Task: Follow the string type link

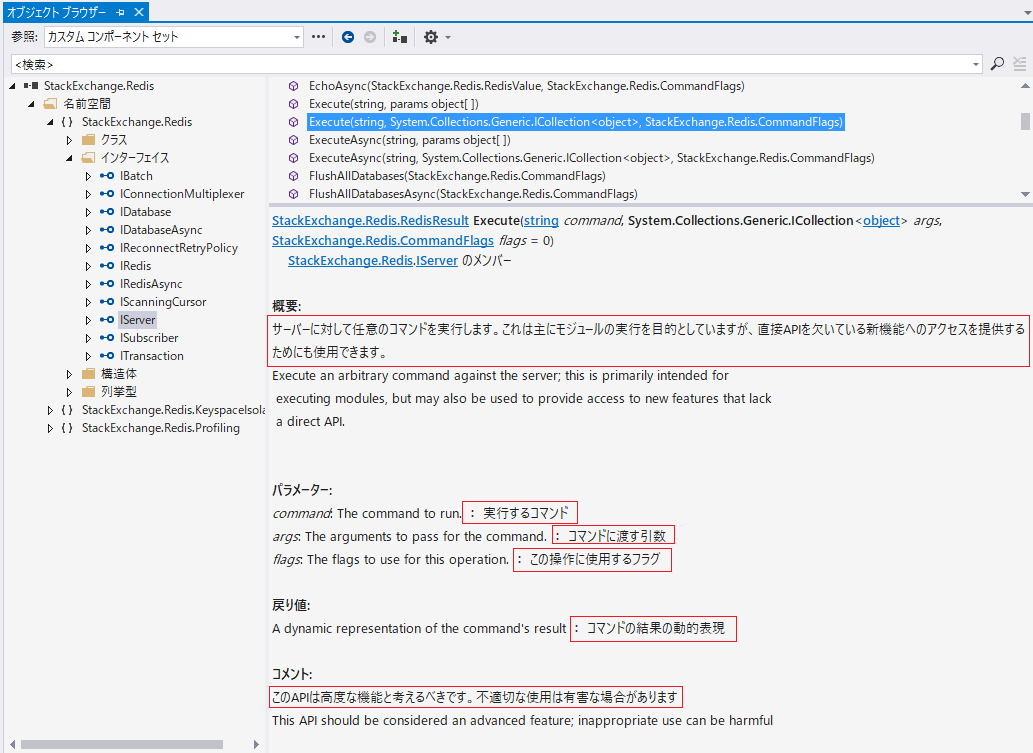Action: click(x=542, y=221)
